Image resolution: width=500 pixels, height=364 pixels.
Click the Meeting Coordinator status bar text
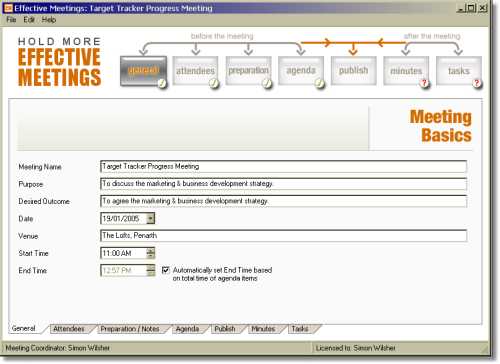[x=58, y=348]
